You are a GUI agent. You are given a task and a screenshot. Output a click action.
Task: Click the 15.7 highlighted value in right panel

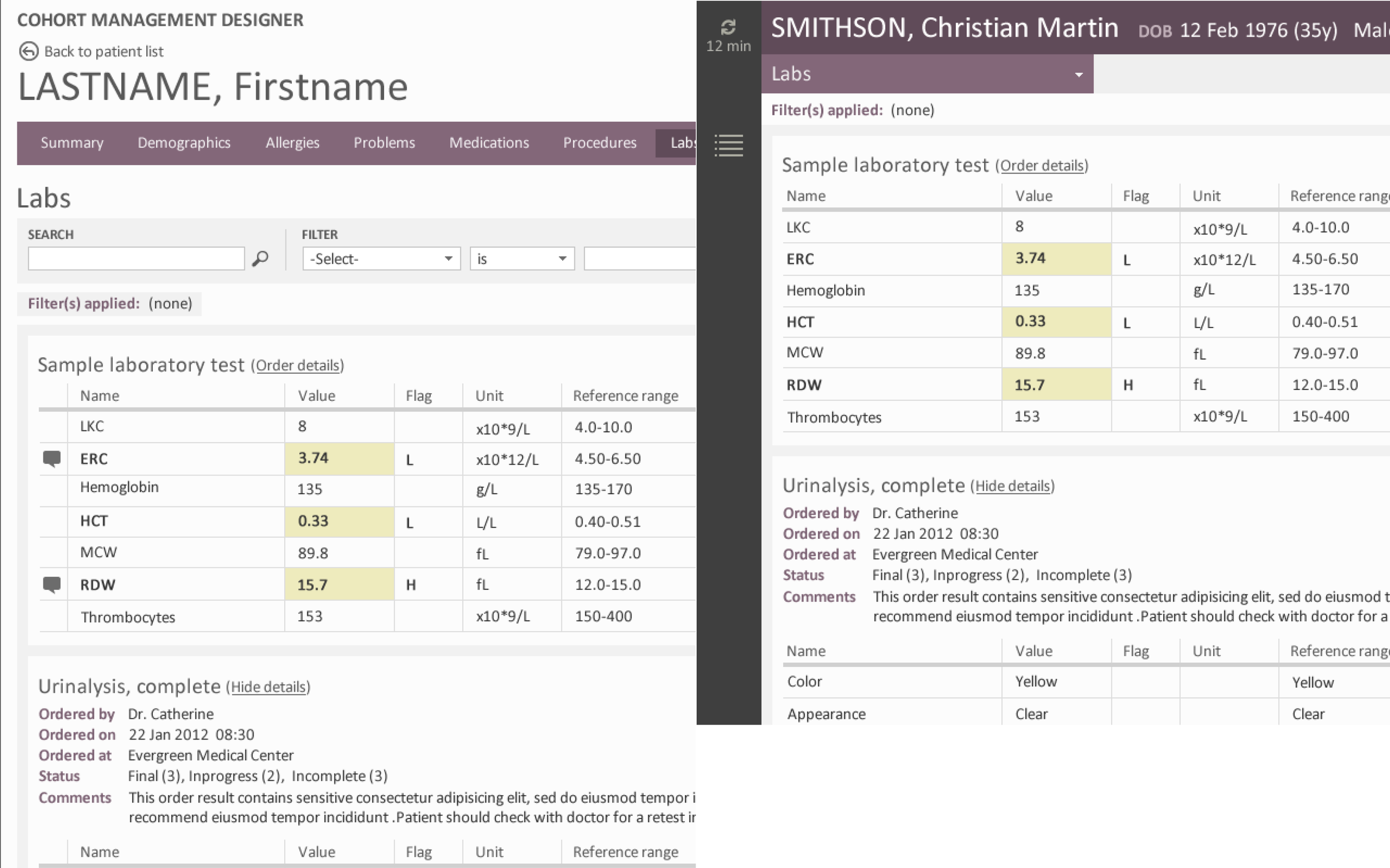coord(1057,385)
